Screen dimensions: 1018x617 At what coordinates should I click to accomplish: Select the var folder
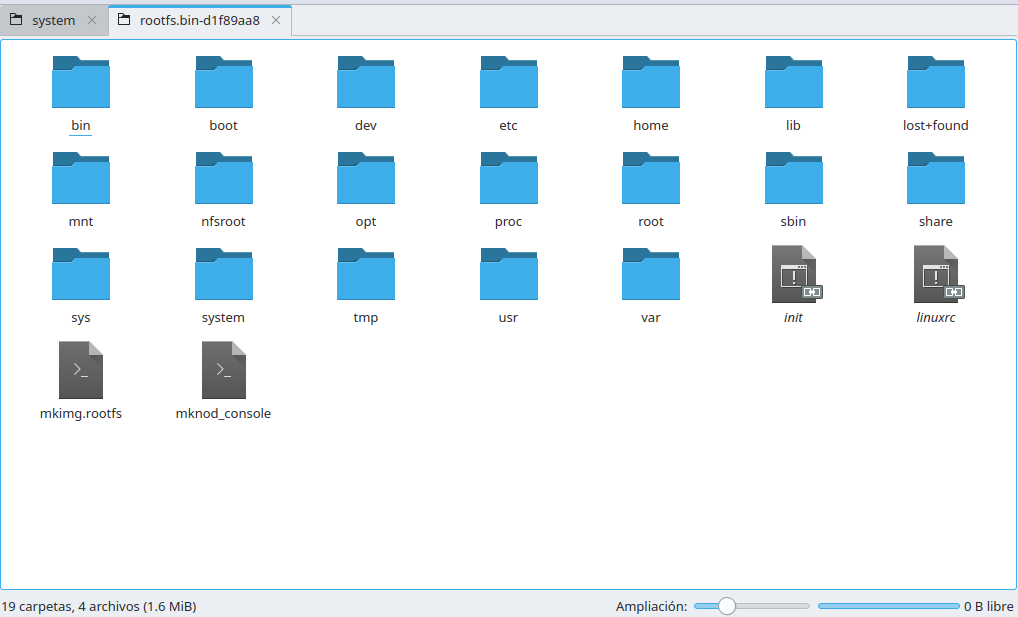click(x=651, y=275)
